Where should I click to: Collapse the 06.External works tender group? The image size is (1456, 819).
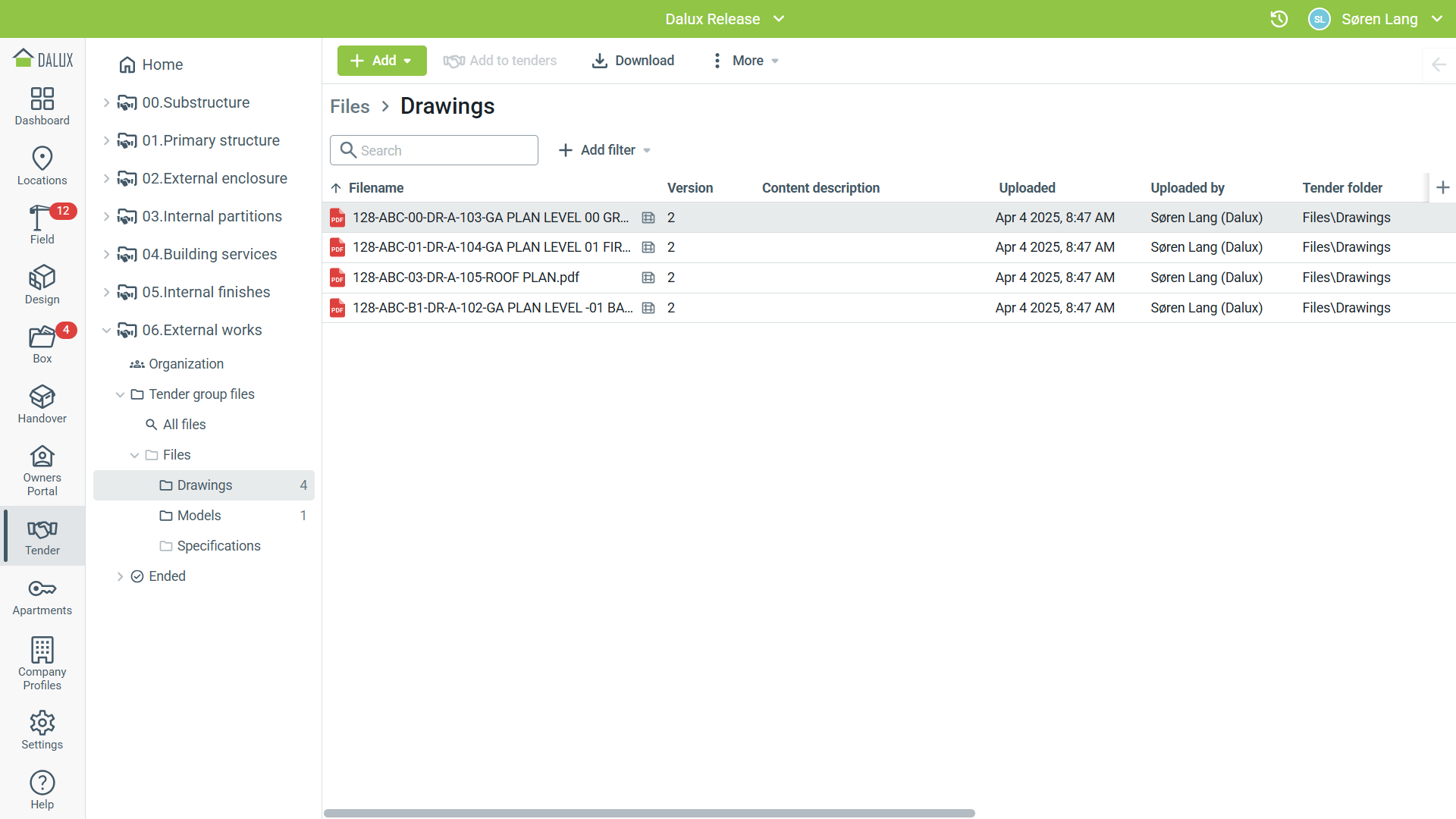click(106, 330)
